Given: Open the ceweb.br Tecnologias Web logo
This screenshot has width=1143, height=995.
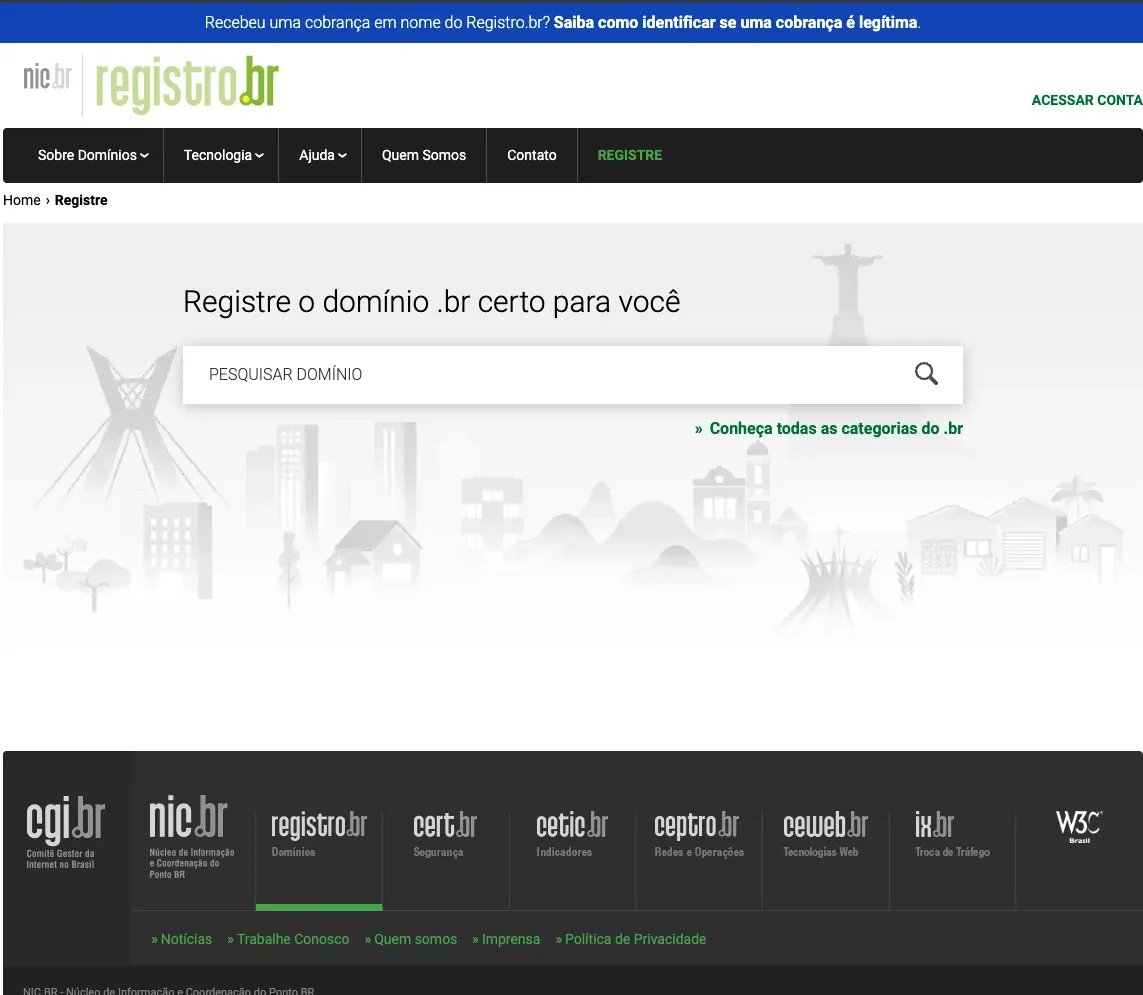Looking at the screenshot, I should click(x=825, y=834).
